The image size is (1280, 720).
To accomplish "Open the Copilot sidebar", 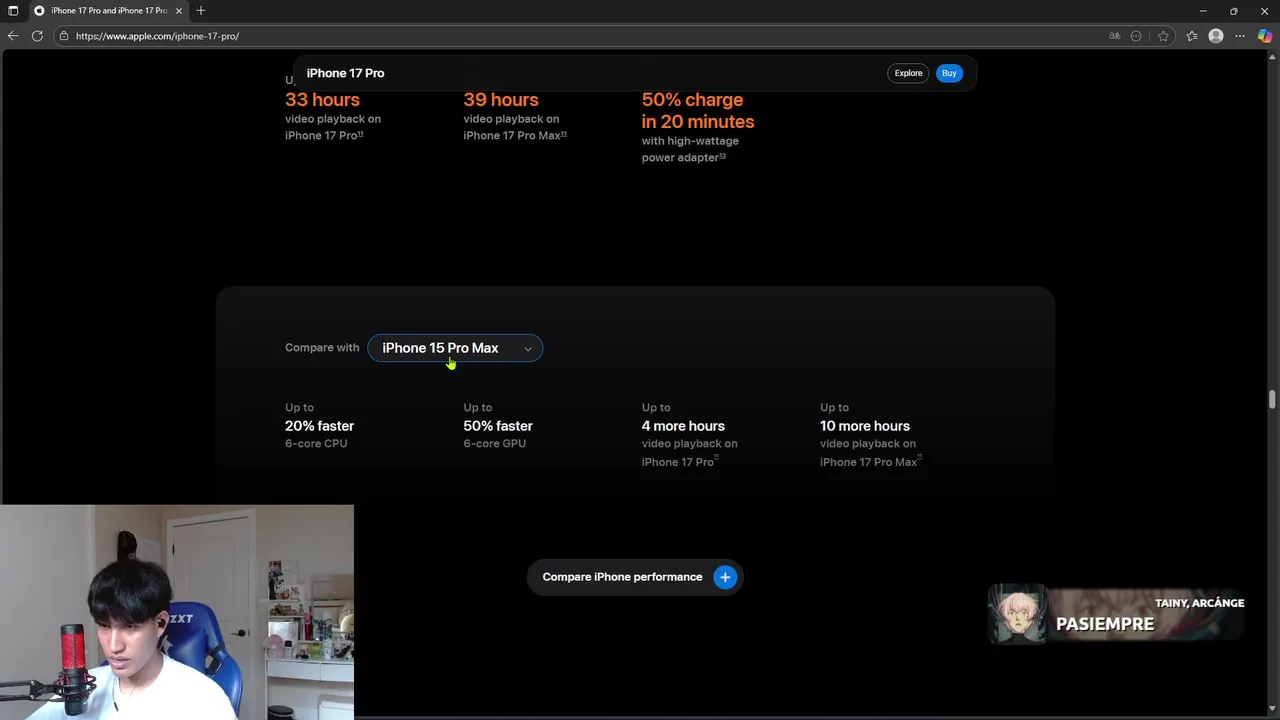I will coord(1265,36).
